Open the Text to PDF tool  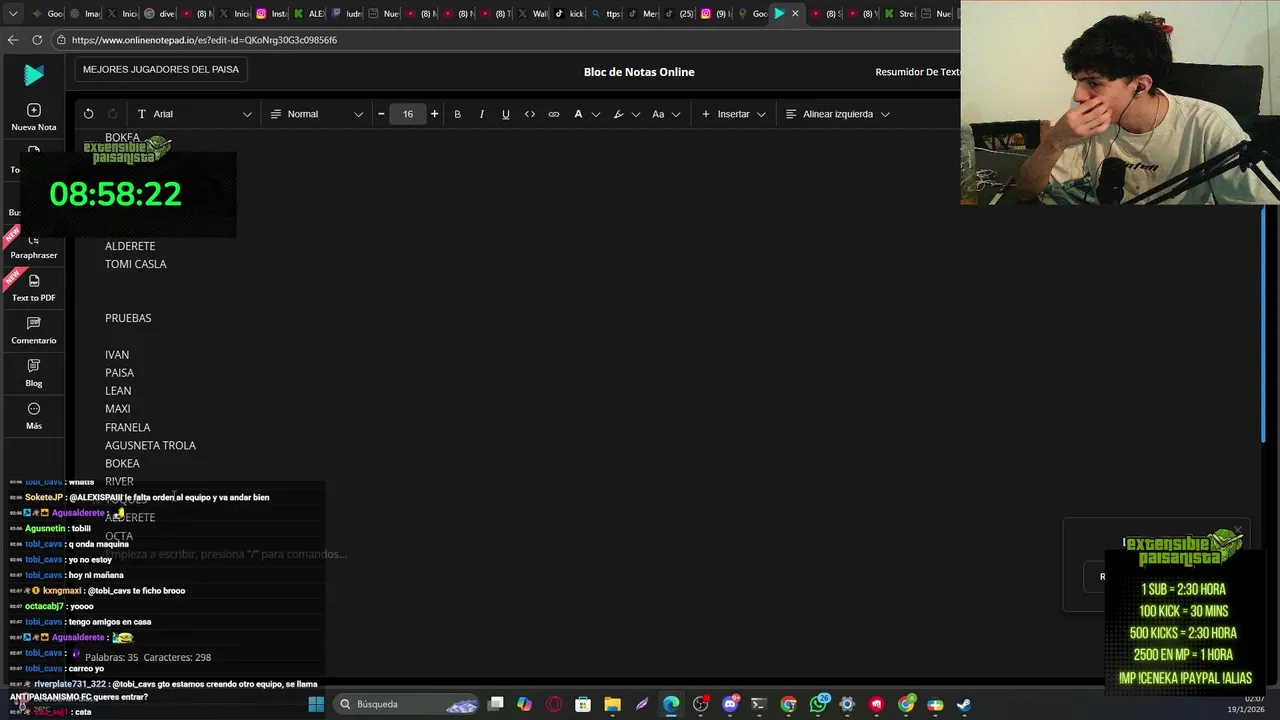click(x=34, y=288)
